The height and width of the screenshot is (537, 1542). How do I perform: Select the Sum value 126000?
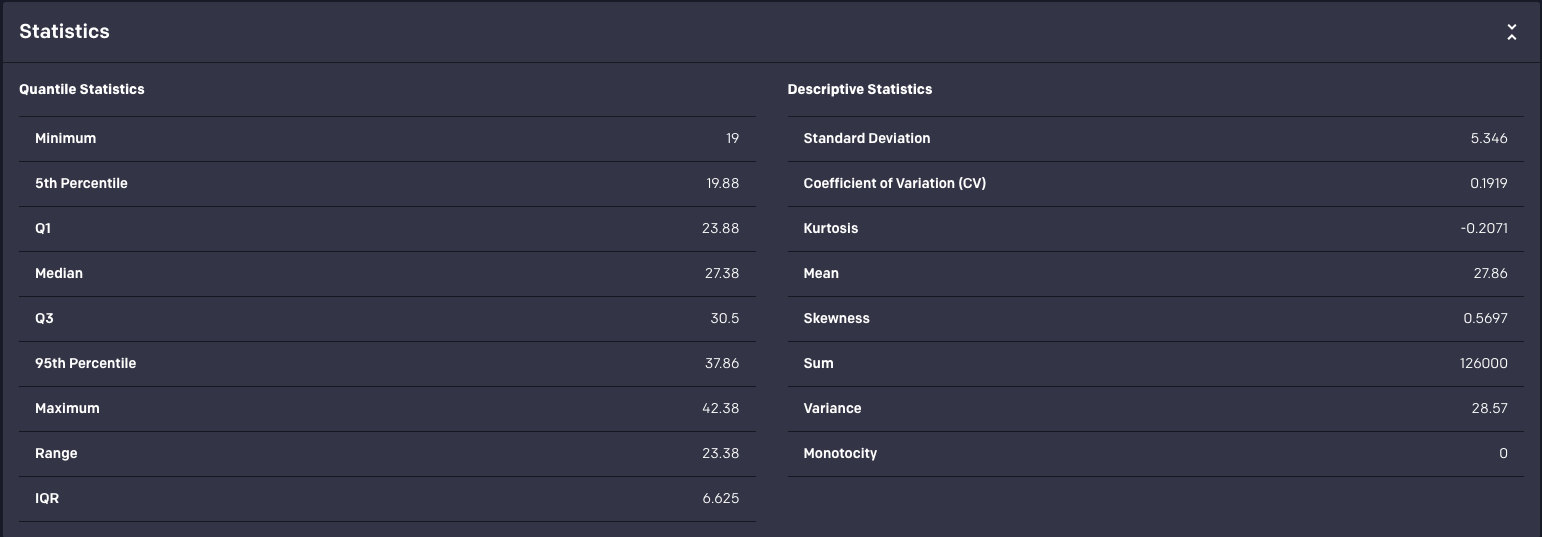tap(1483, 363)
